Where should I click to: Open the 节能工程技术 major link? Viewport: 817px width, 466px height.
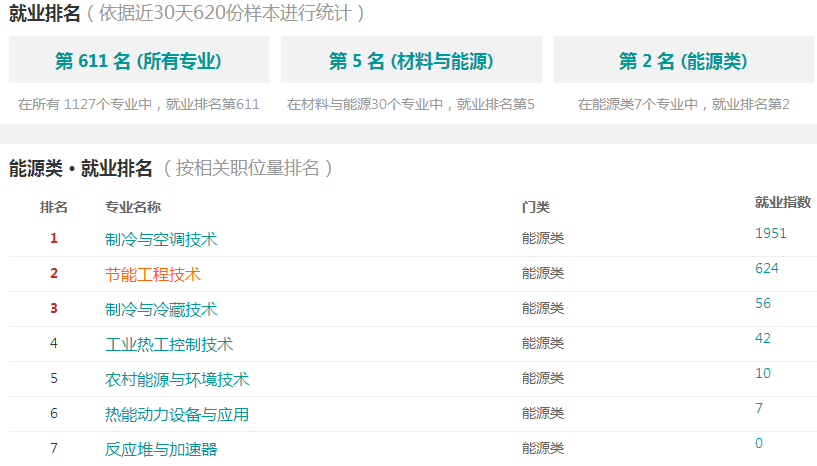click(x=153, y=274)
